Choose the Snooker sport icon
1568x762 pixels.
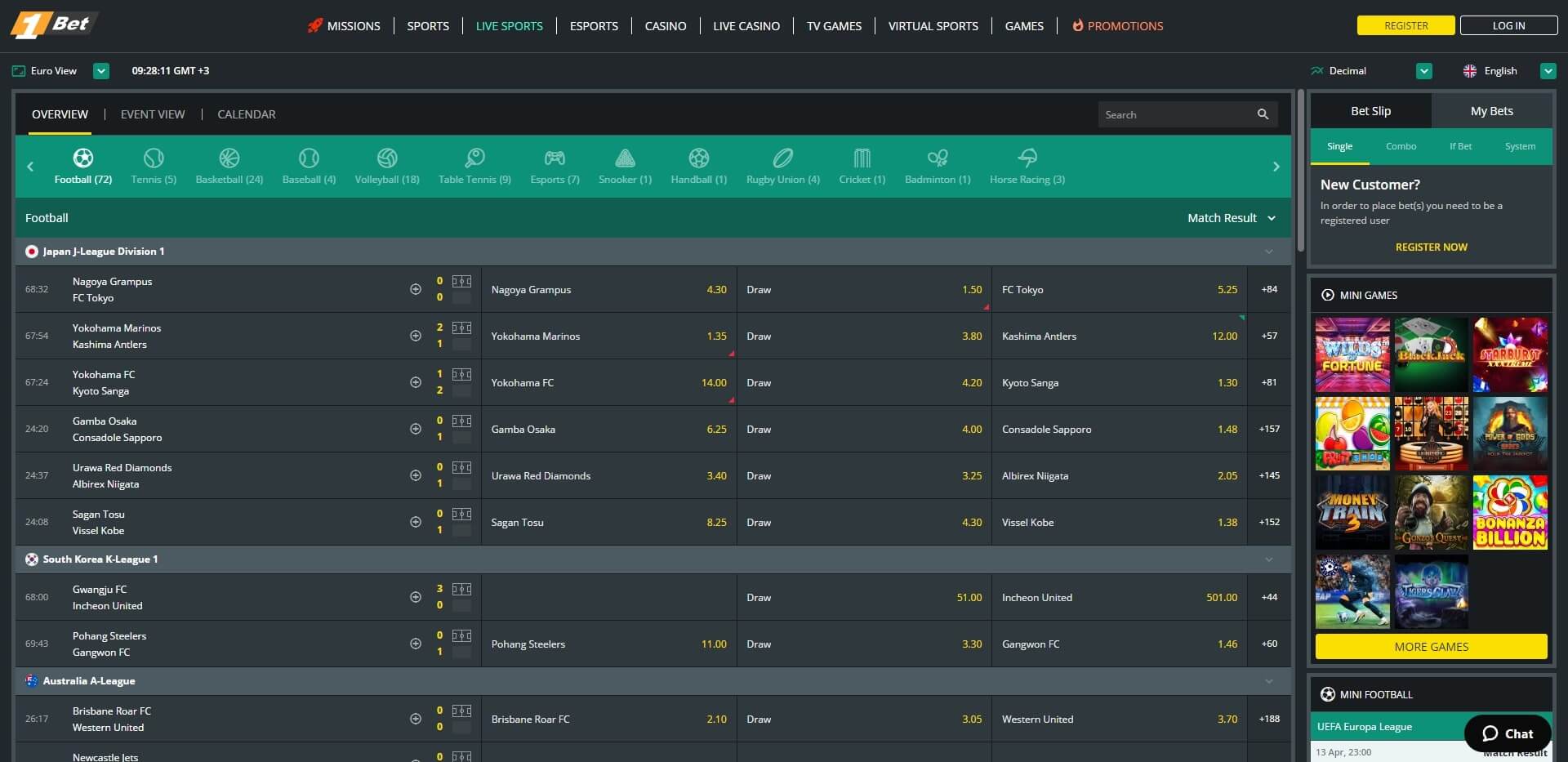click(x=625, y=158)
